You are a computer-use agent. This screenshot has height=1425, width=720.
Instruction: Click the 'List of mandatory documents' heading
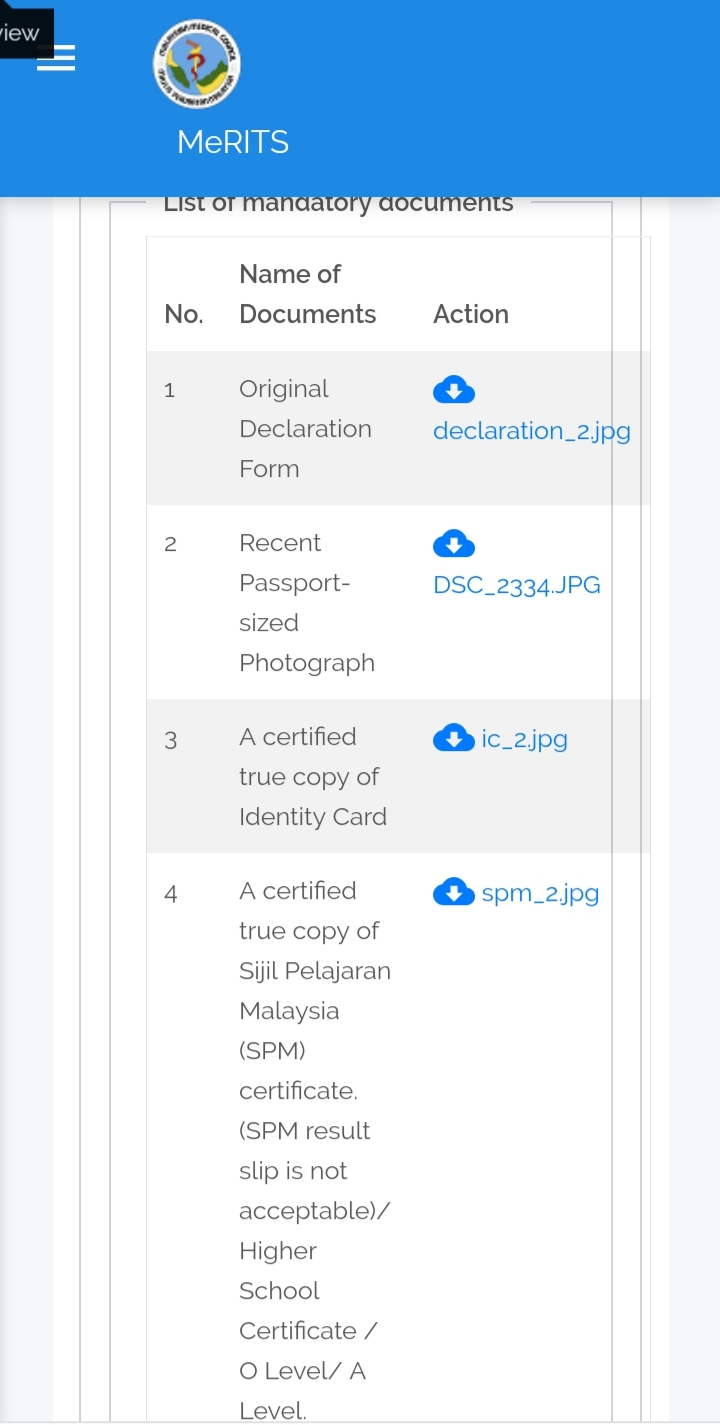pyautogui.click(x=338, y=203)
